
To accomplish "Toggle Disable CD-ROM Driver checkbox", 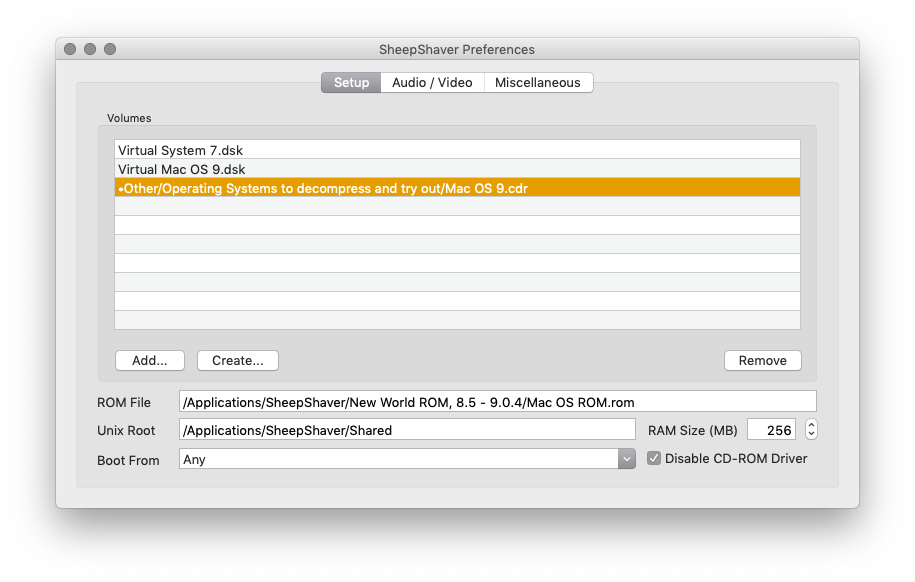I will [x=654, y=458].
